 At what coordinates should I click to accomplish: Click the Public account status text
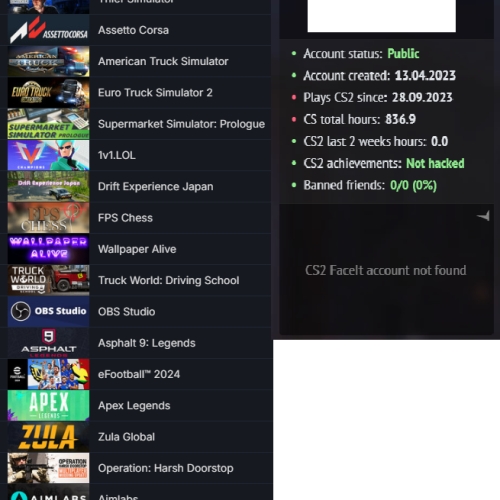tap(403, 54)
